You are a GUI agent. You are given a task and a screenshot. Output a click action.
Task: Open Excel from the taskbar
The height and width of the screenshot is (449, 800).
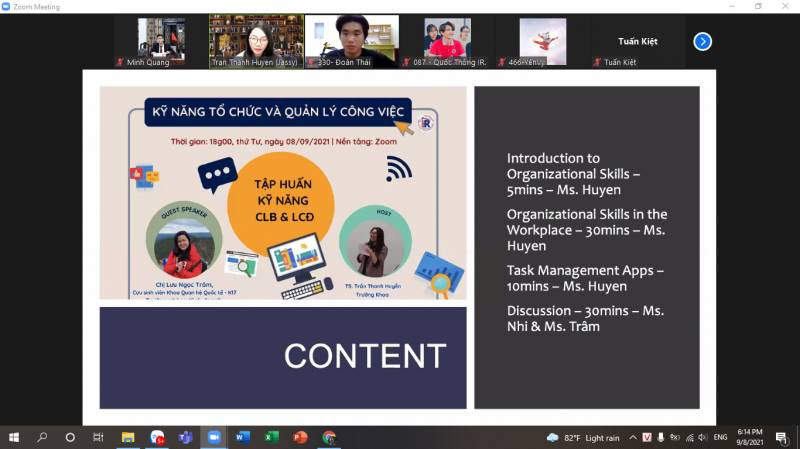coord(270,438)
